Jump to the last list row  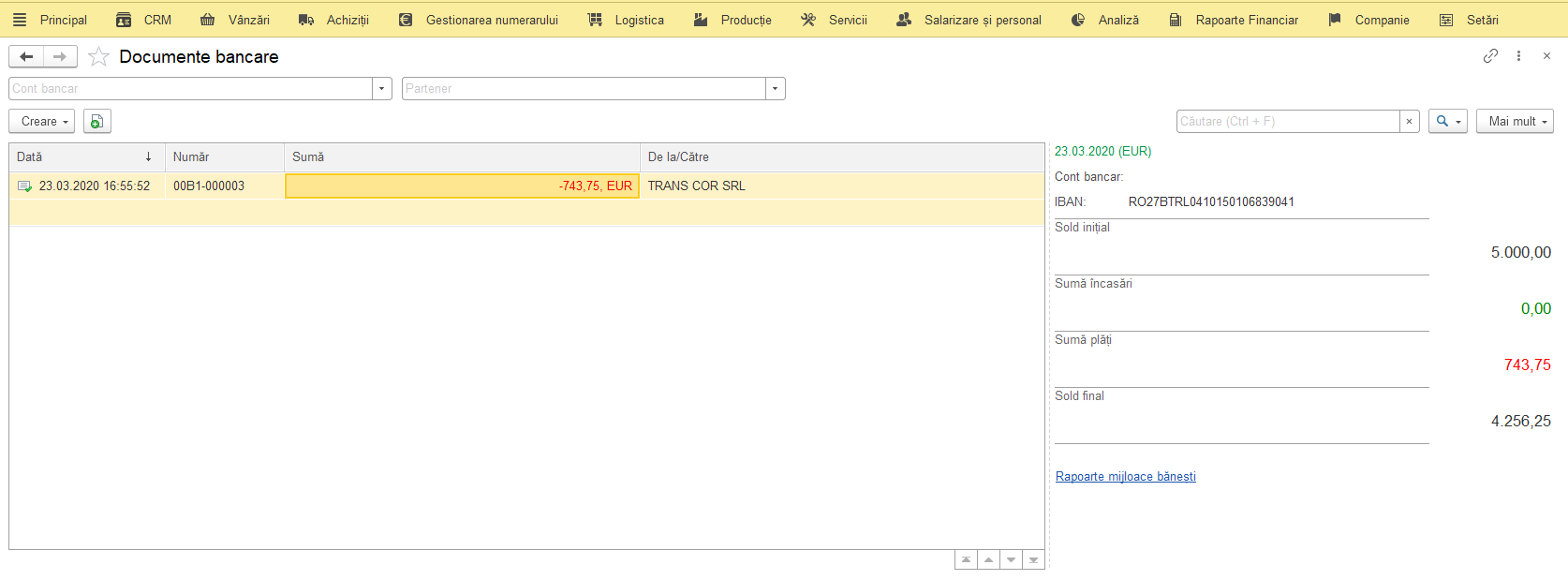pos(1033,560)
